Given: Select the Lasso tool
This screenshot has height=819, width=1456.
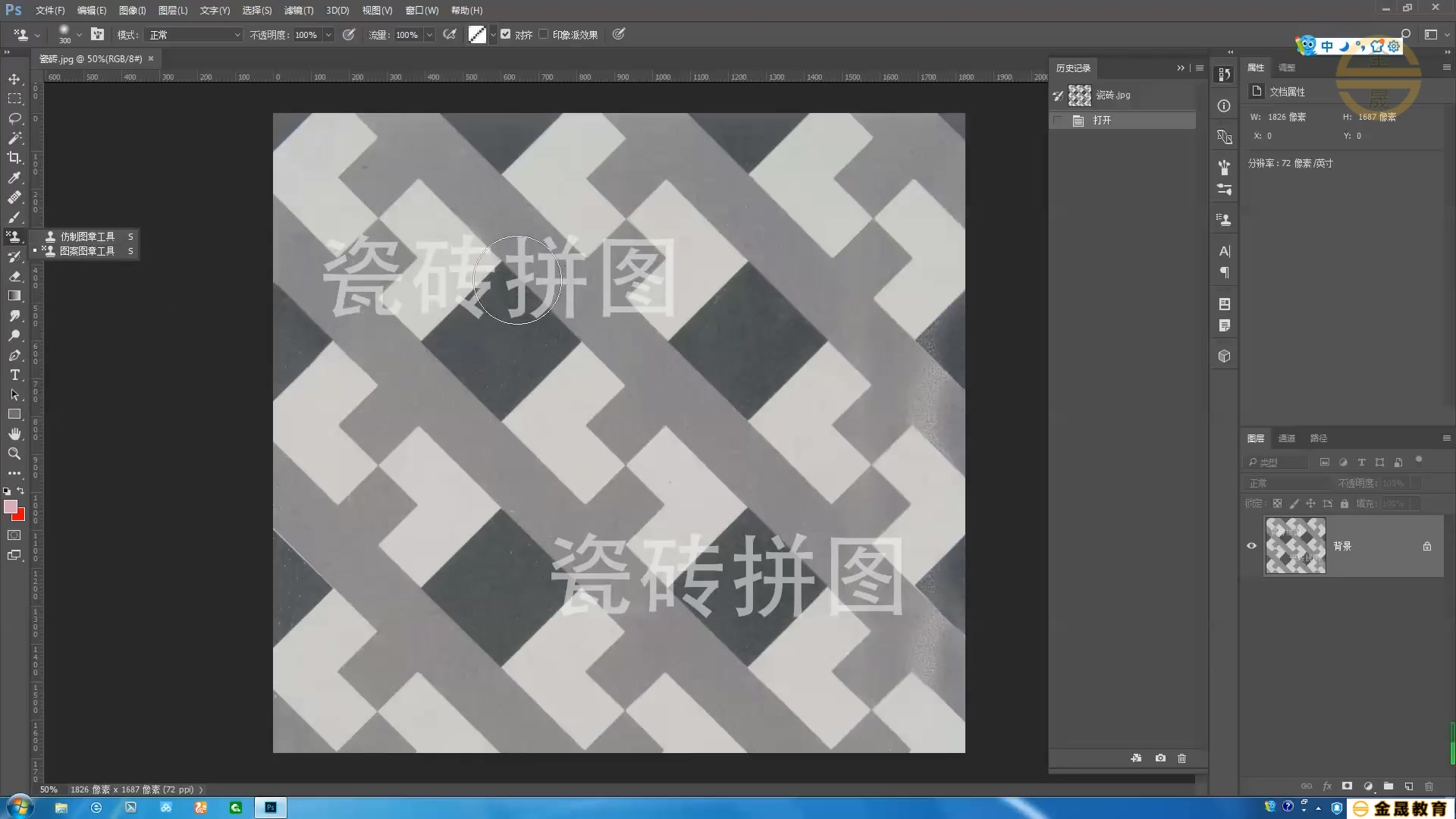Looking at the screenshot, I should 14,118.
